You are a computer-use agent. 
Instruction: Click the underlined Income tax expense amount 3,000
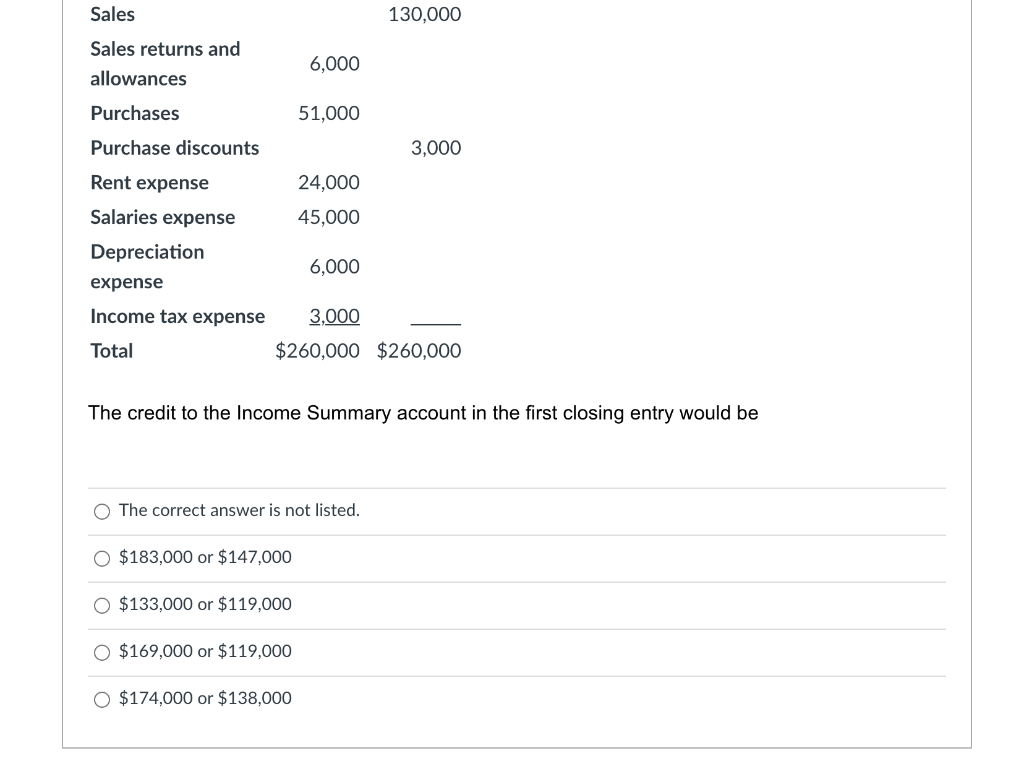click(334, 316)
